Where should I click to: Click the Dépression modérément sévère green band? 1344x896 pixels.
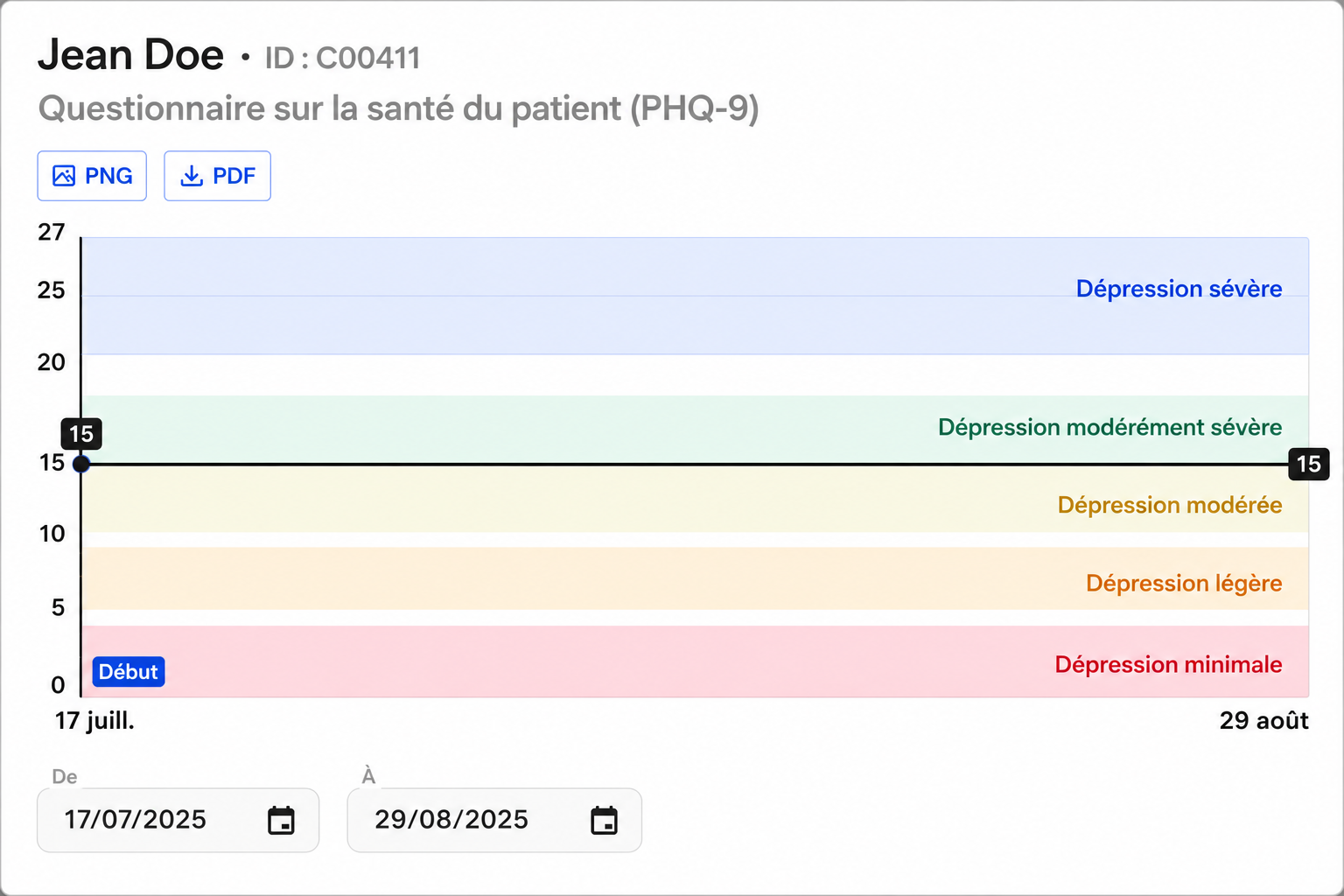[695, 430]
